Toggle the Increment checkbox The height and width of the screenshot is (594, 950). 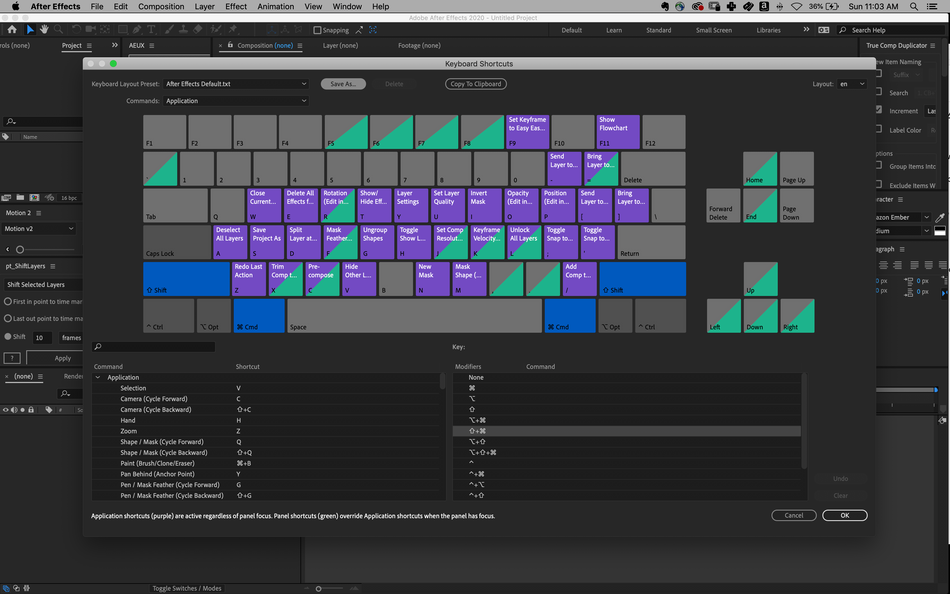[879, 110]
